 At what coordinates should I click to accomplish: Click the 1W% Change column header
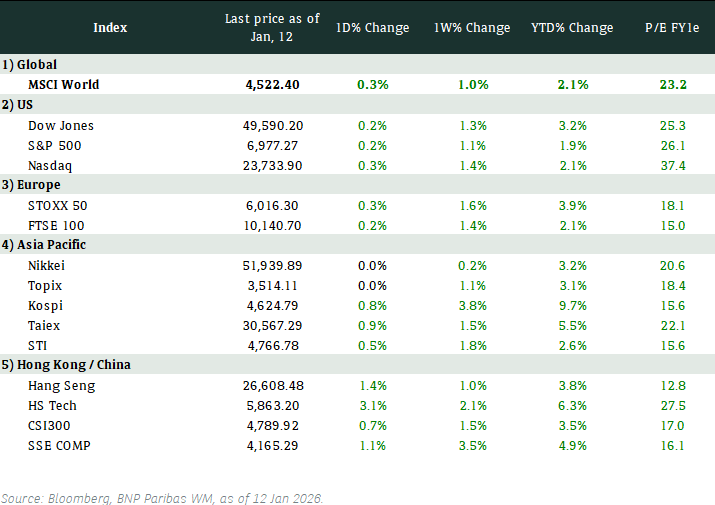click(x=472, y=27)
